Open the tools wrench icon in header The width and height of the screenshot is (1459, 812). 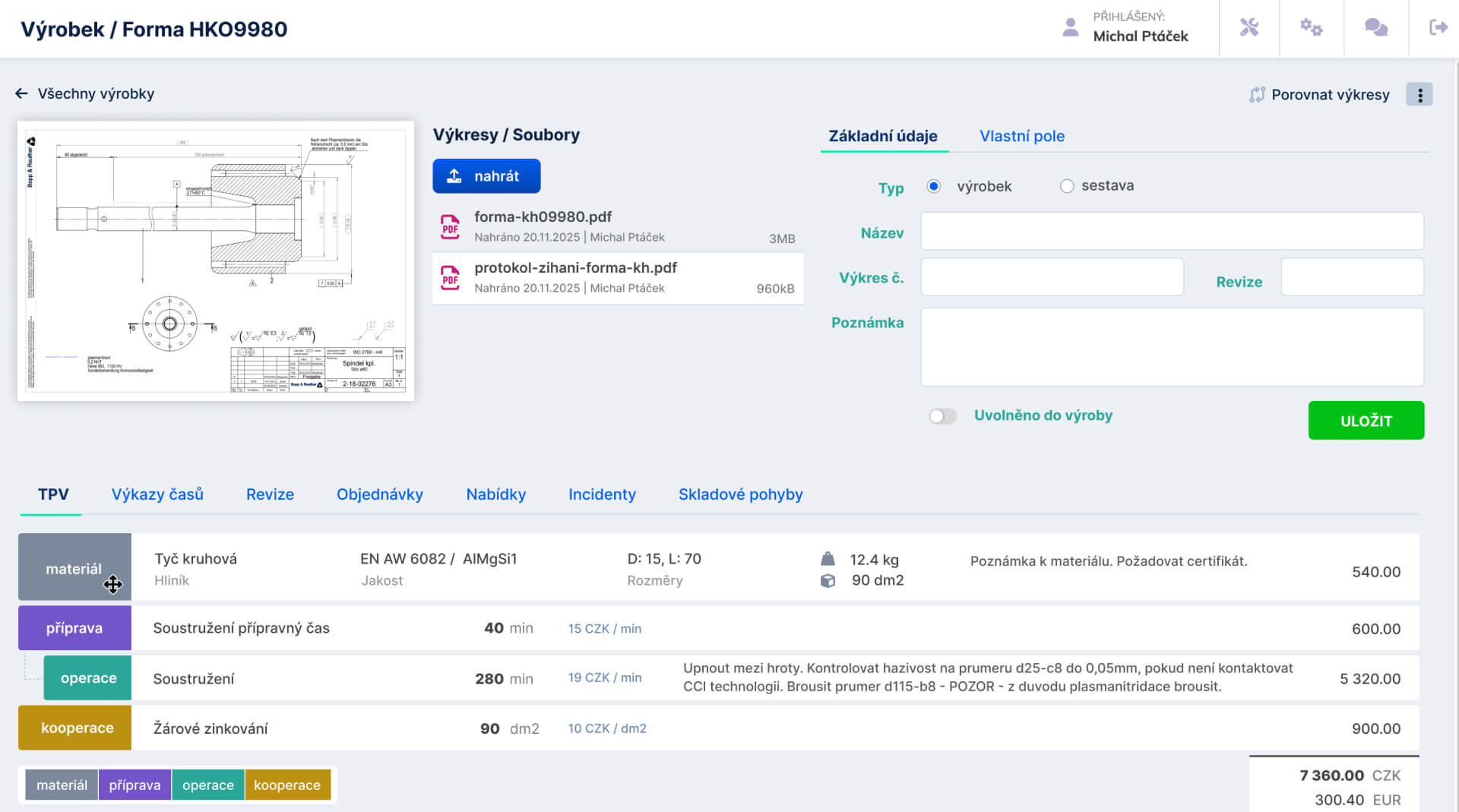1249,28
